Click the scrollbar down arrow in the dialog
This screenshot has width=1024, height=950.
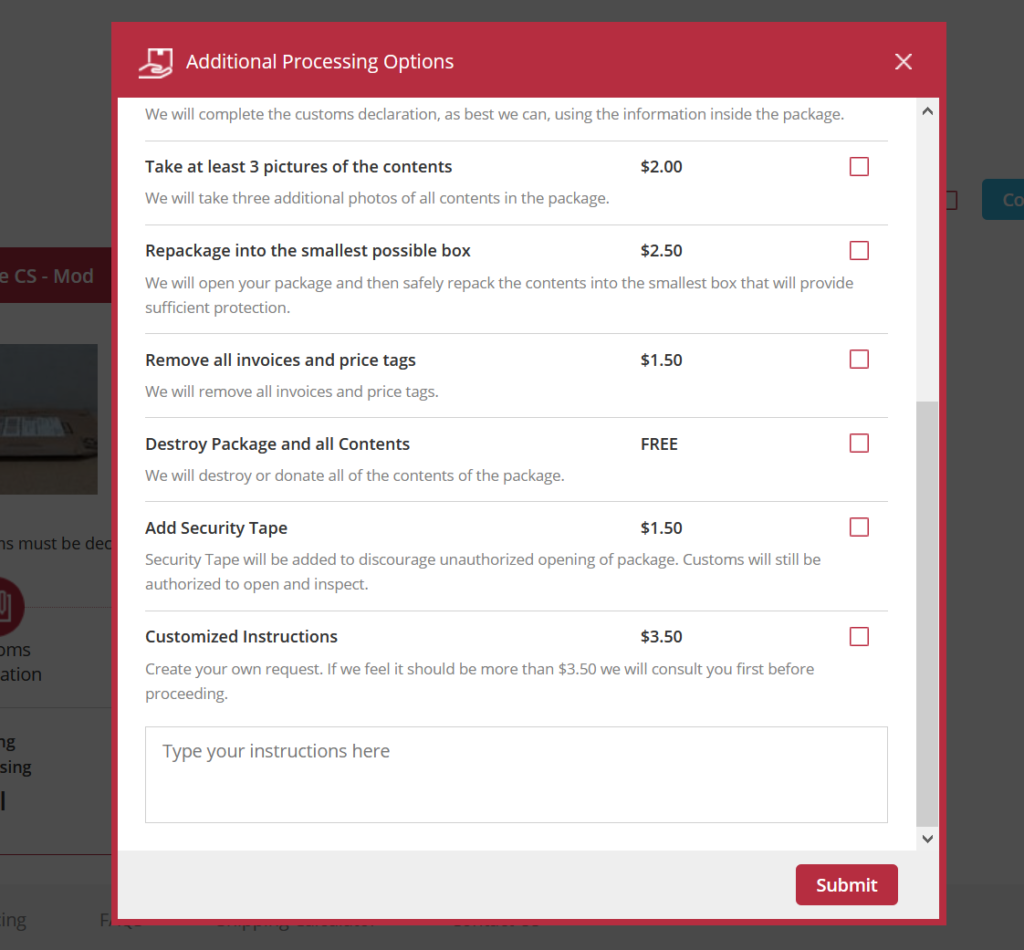[927, 839]
